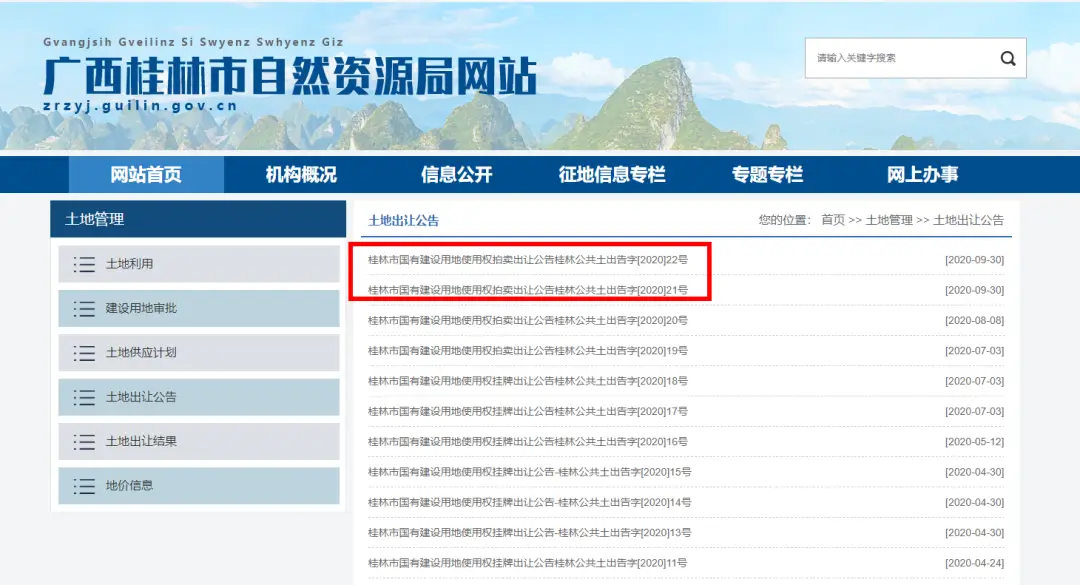Open announcement [2020]14号
Viewport: 1080px width, 585px height.
[x=530, y=502]
